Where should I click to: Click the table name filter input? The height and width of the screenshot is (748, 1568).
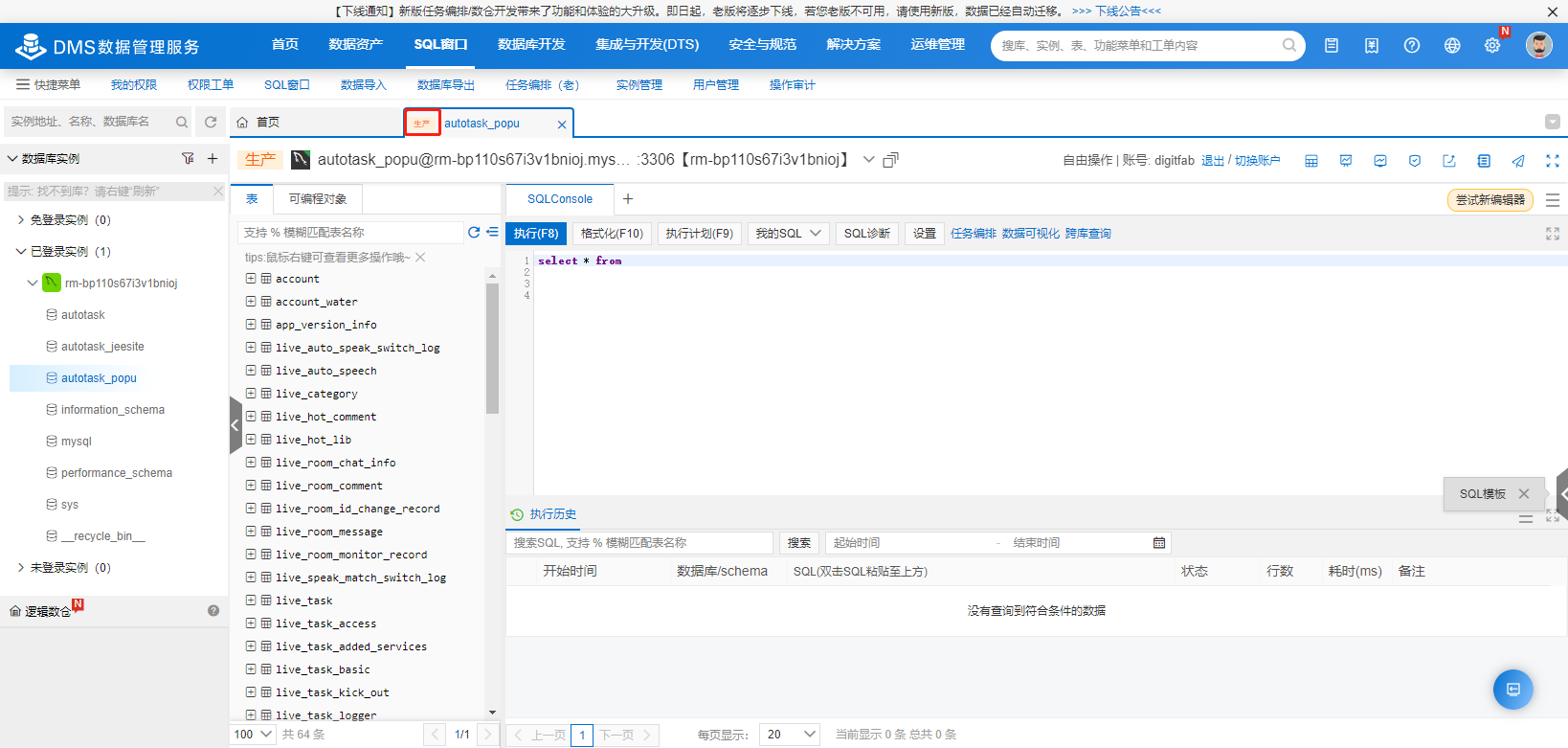[350, 233]
